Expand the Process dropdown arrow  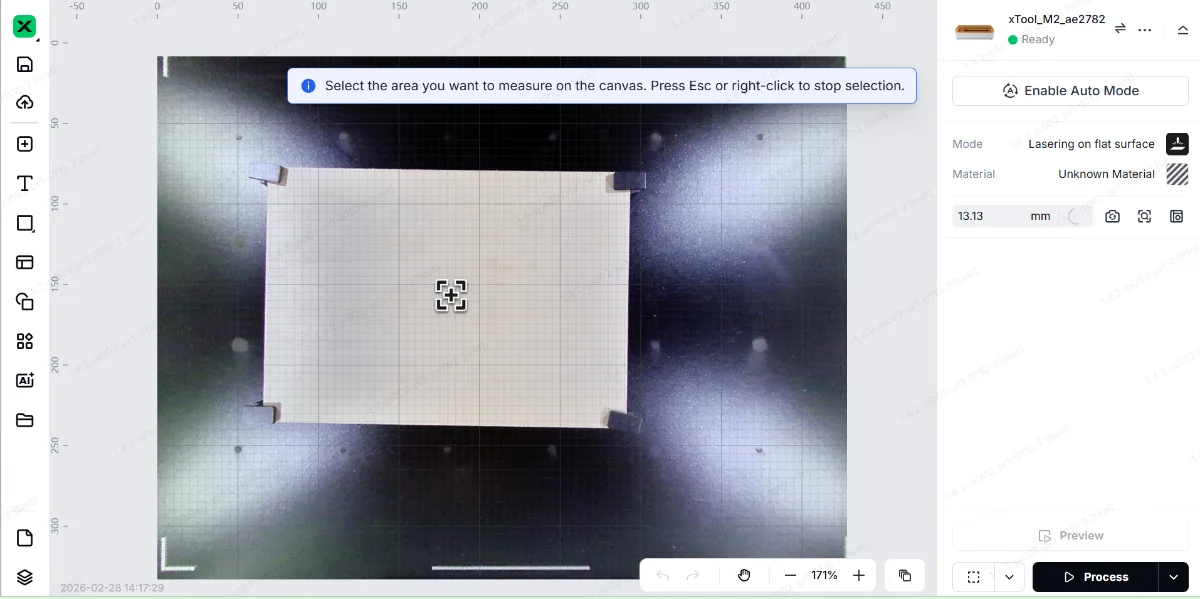[x=1174, y=577]
